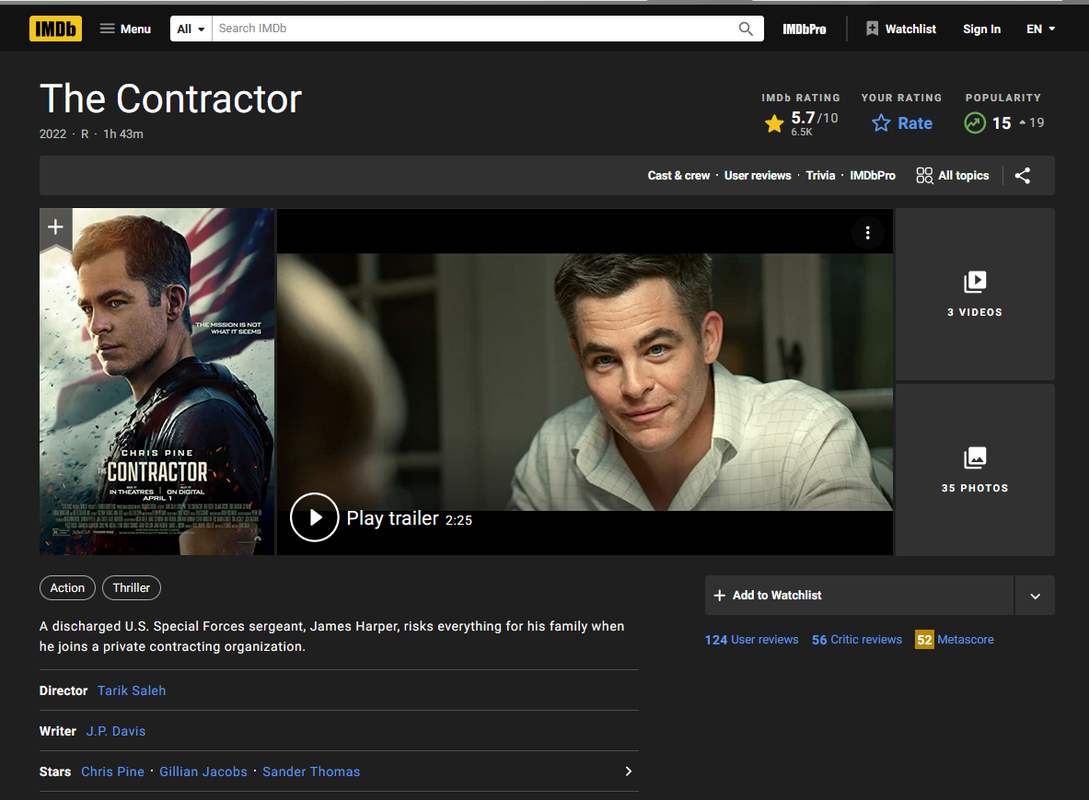Open writer J.P. Davis's page

pos(115,731)
